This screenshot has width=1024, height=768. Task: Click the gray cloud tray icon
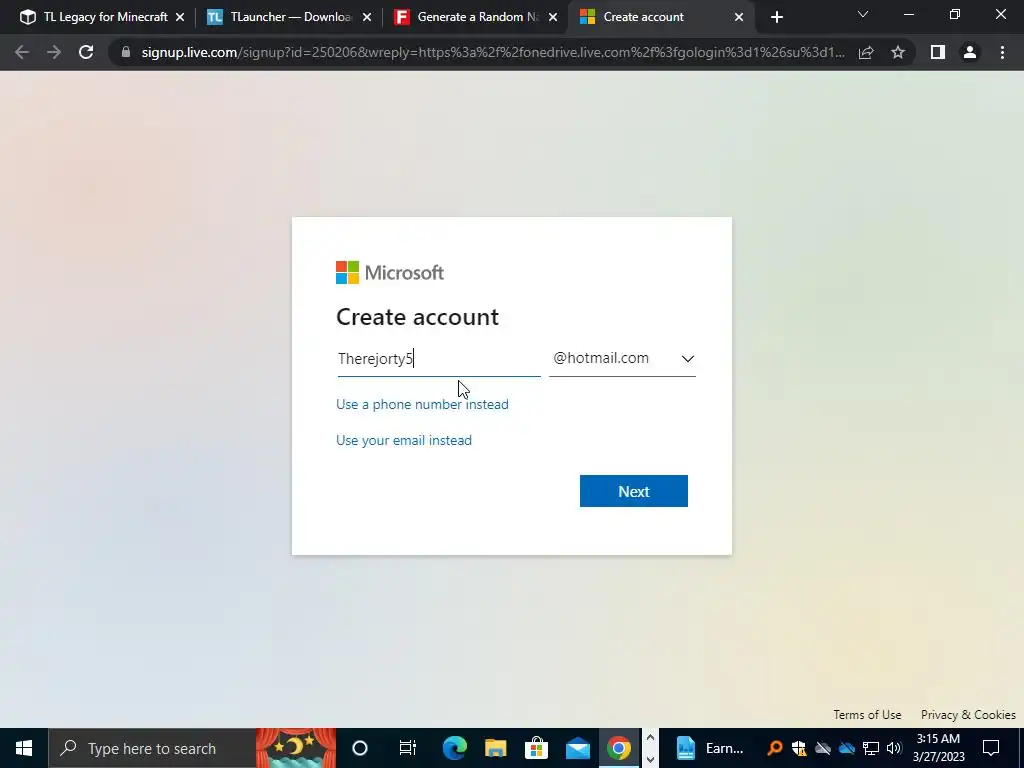(823, 748)
